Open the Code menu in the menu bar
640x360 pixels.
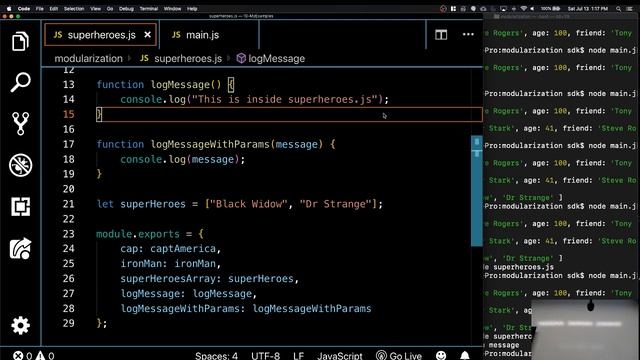pos(24,8)
